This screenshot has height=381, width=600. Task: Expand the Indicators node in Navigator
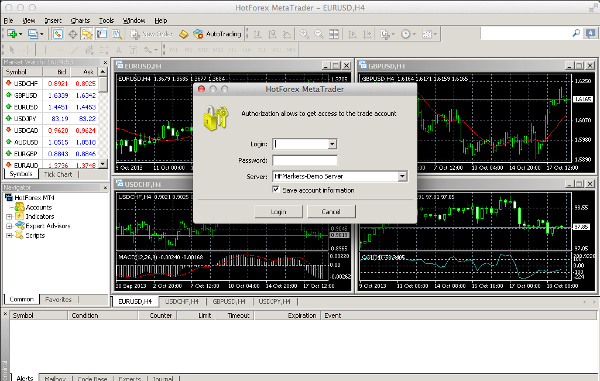[x=9, y=217]
